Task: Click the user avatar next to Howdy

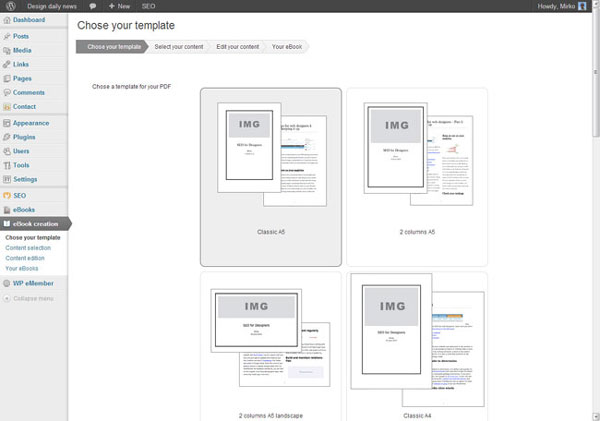Action: coord(582,6)
